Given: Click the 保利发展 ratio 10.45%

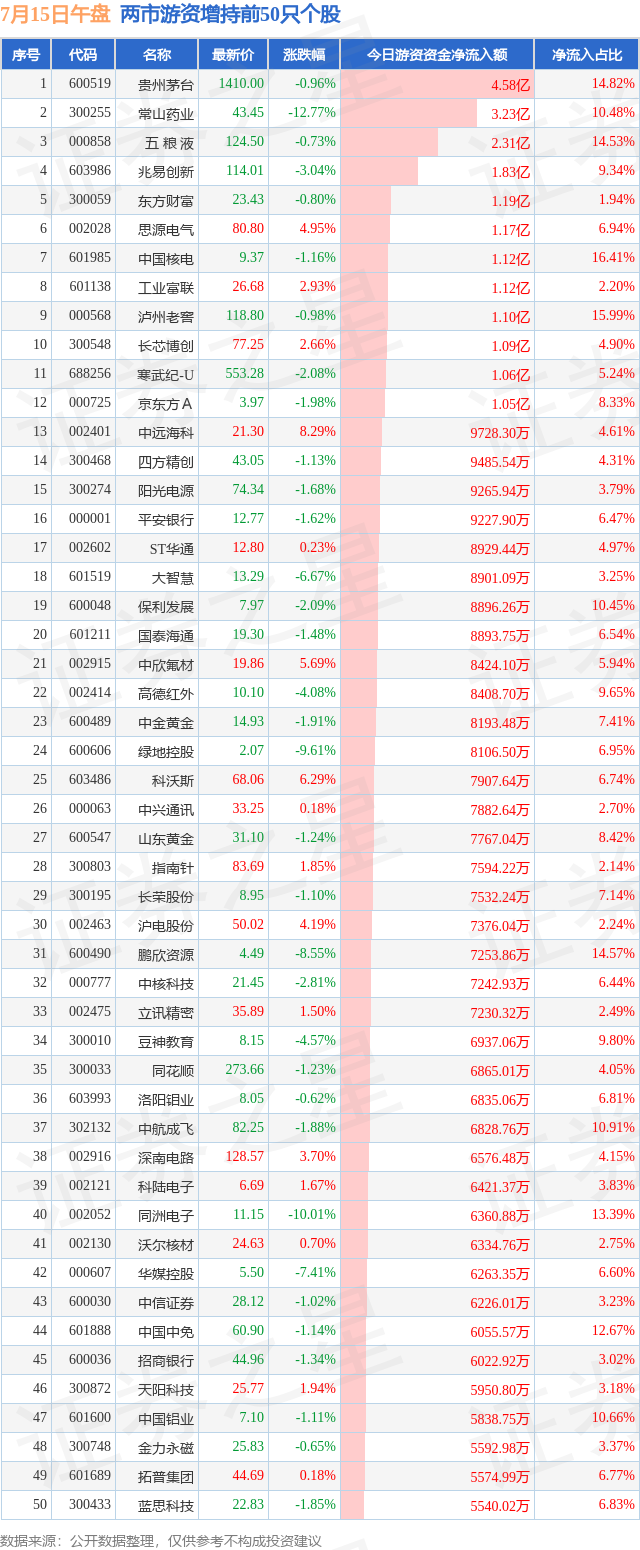Looking at the screenshot, I should [614, 606].
